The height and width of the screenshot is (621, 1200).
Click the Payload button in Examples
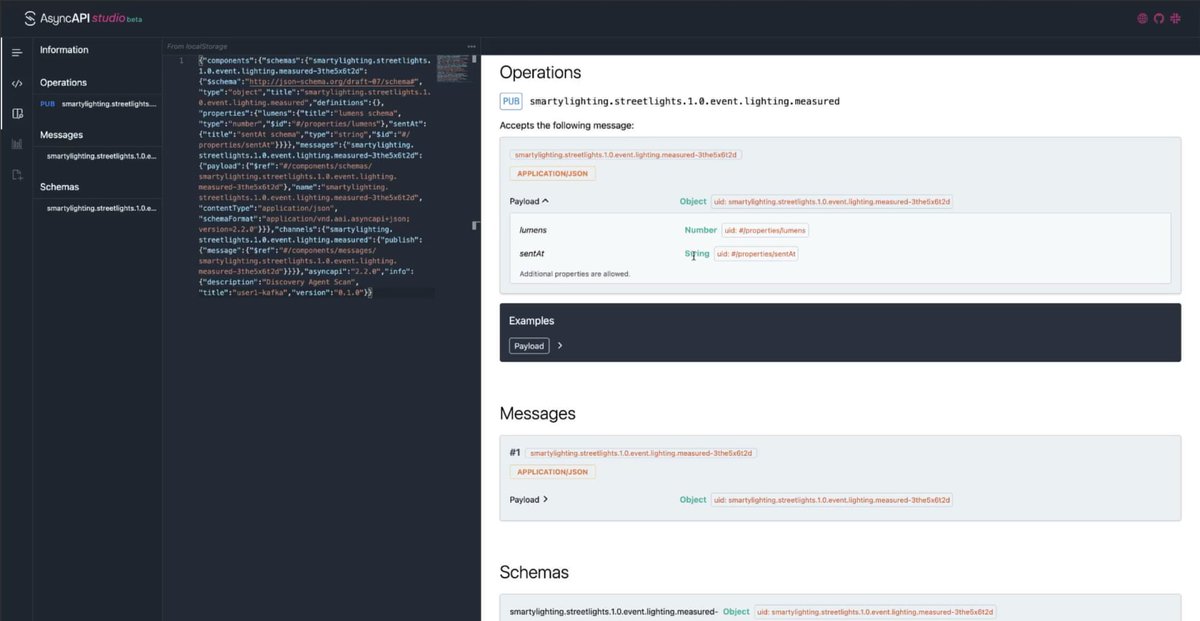pyautogui.click(x=529, y=346)
